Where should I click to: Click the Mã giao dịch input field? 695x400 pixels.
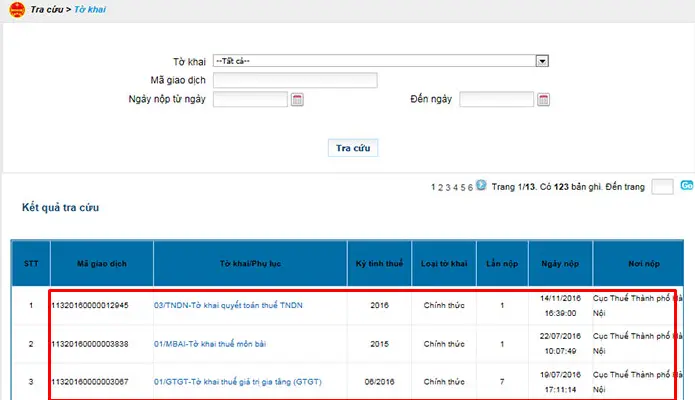click(295, 80)
